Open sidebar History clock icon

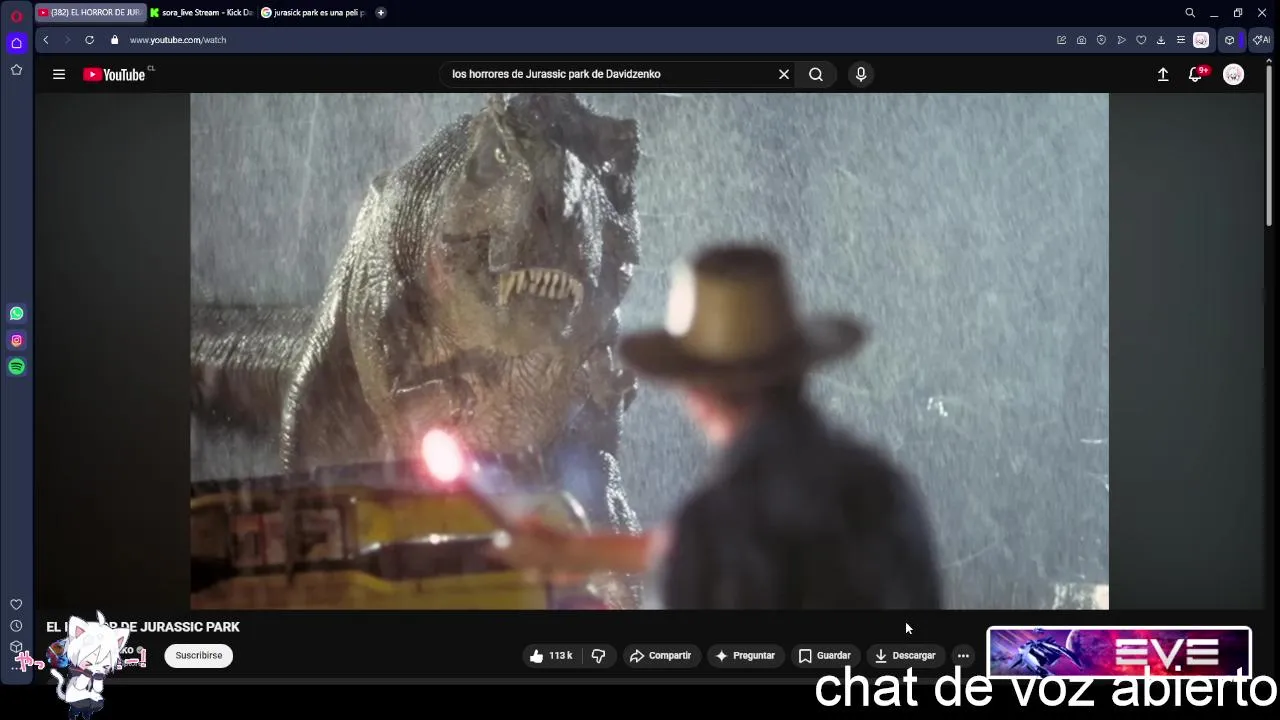(16, 626)
